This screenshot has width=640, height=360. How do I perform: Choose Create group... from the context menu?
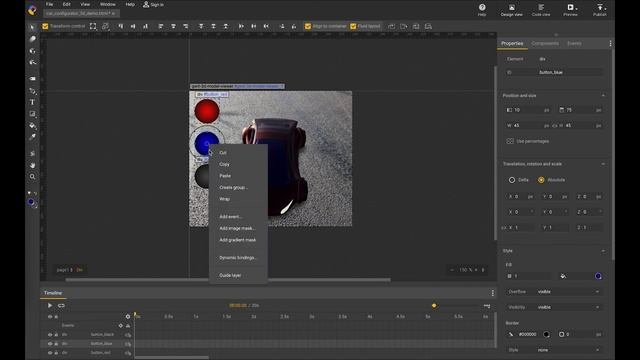point(233,187)
